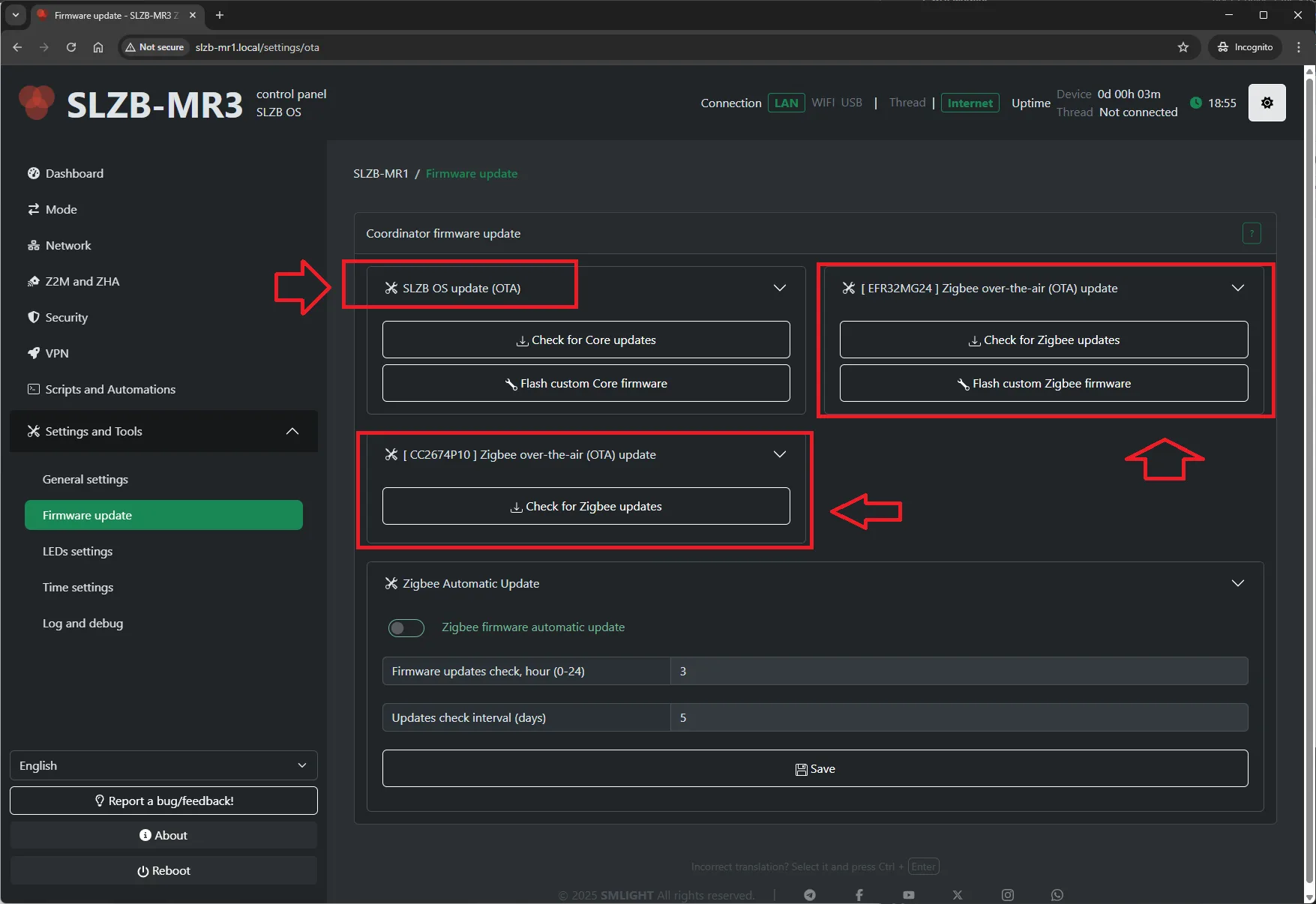The width and height of the screenshot is (1316, 904).
Task: Open the Instagram icon in footer
Action: [1008, 895]
